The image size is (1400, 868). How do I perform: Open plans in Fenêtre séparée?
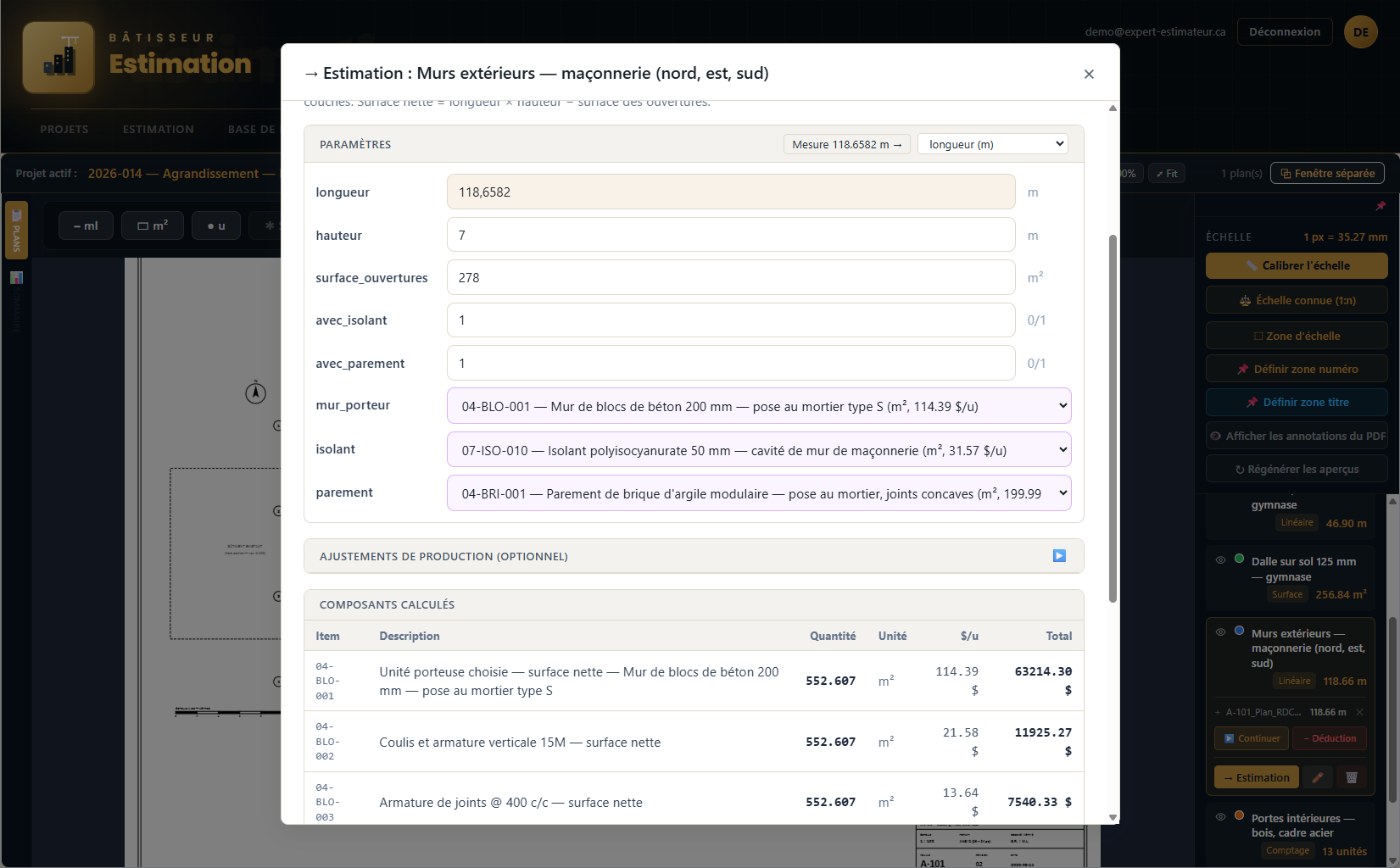1327,173
